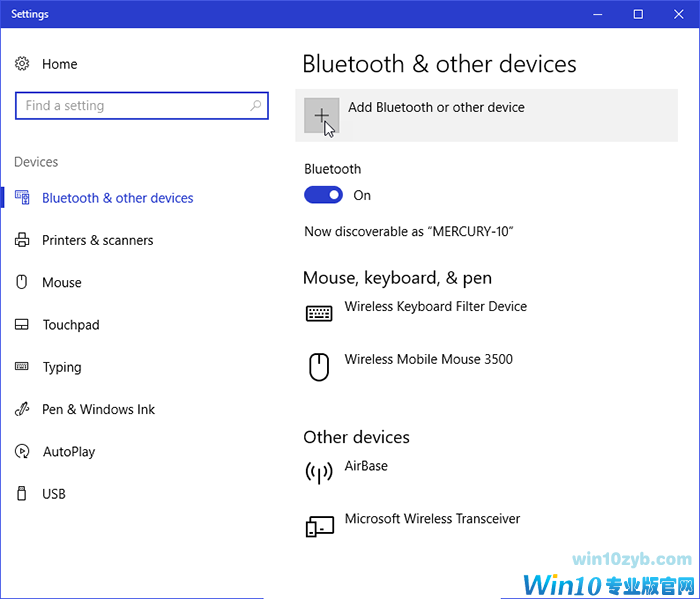Click the Home gear icon
Viewport: 700px width, 599px height.
[22, 64]
